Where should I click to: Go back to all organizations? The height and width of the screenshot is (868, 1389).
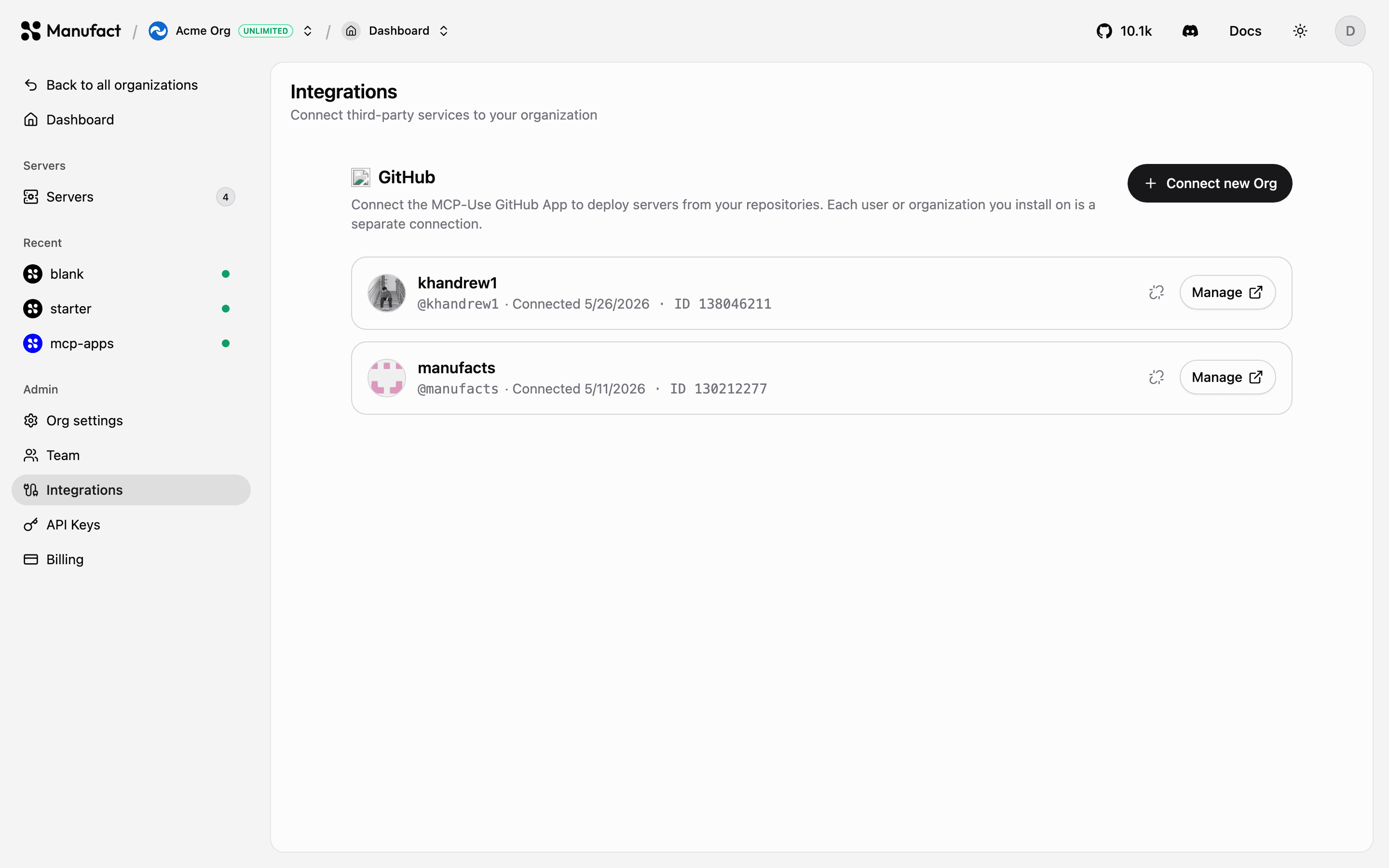pyautogui.click(x=131, y=85)
